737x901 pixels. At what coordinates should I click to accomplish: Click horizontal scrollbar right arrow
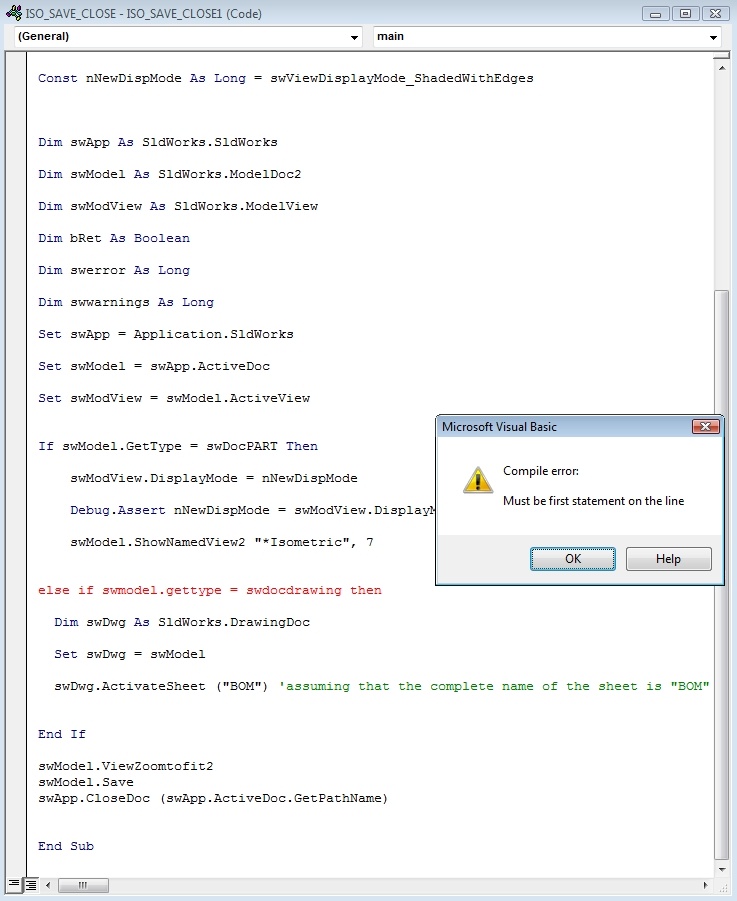[705, 885]
